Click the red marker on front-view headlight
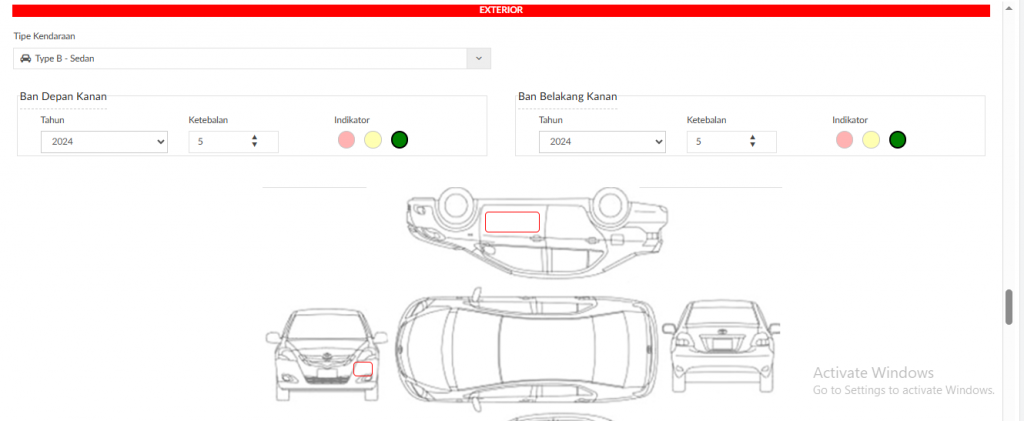 click(x=363, y=369)
